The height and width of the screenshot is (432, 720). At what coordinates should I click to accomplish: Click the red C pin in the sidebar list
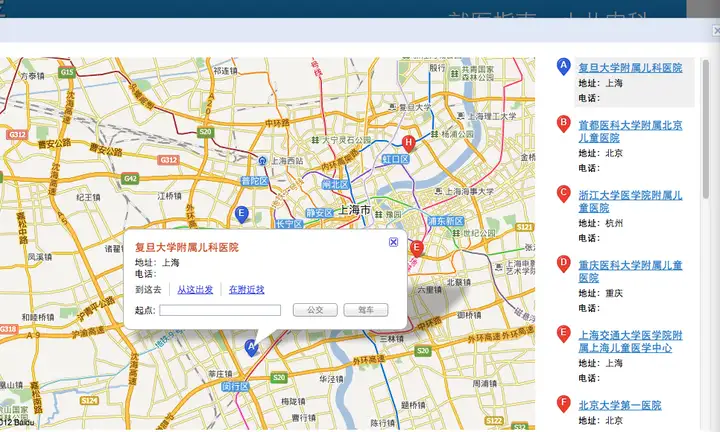point(563,194)
